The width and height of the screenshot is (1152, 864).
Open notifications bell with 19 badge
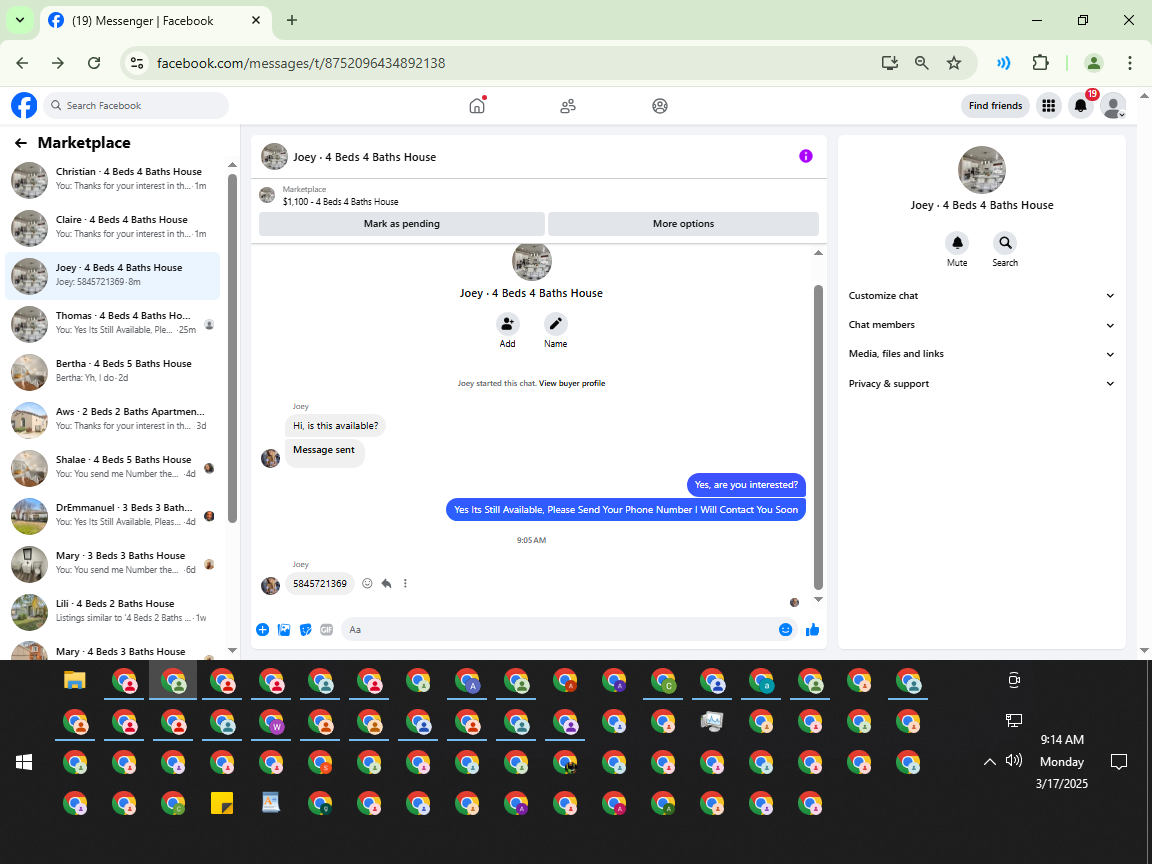[1081, 106]
